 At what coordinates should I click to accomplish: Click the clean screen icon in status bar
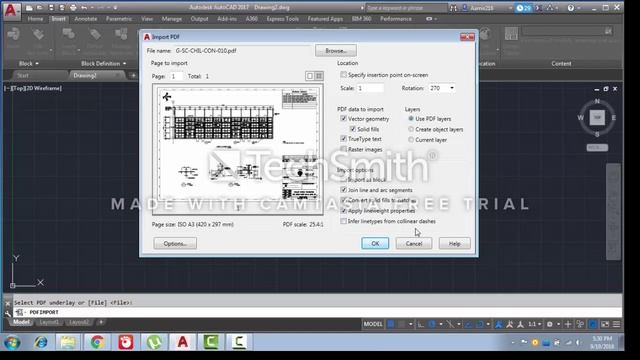click(x=605, y=324)
